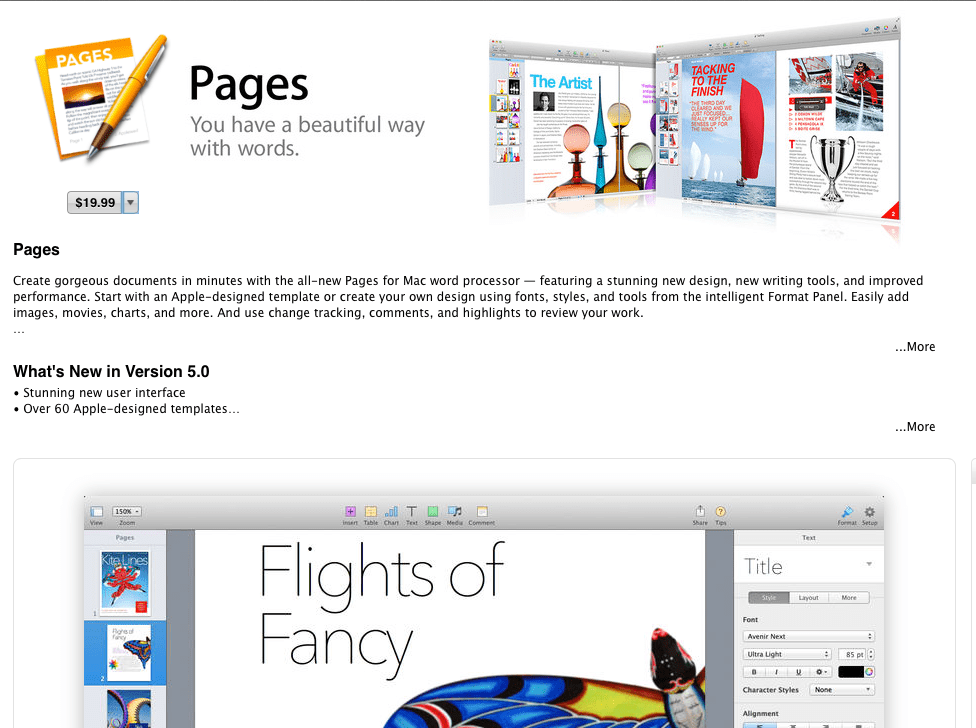Add a Comment using the Comment icon

click(x=482, y=511)
